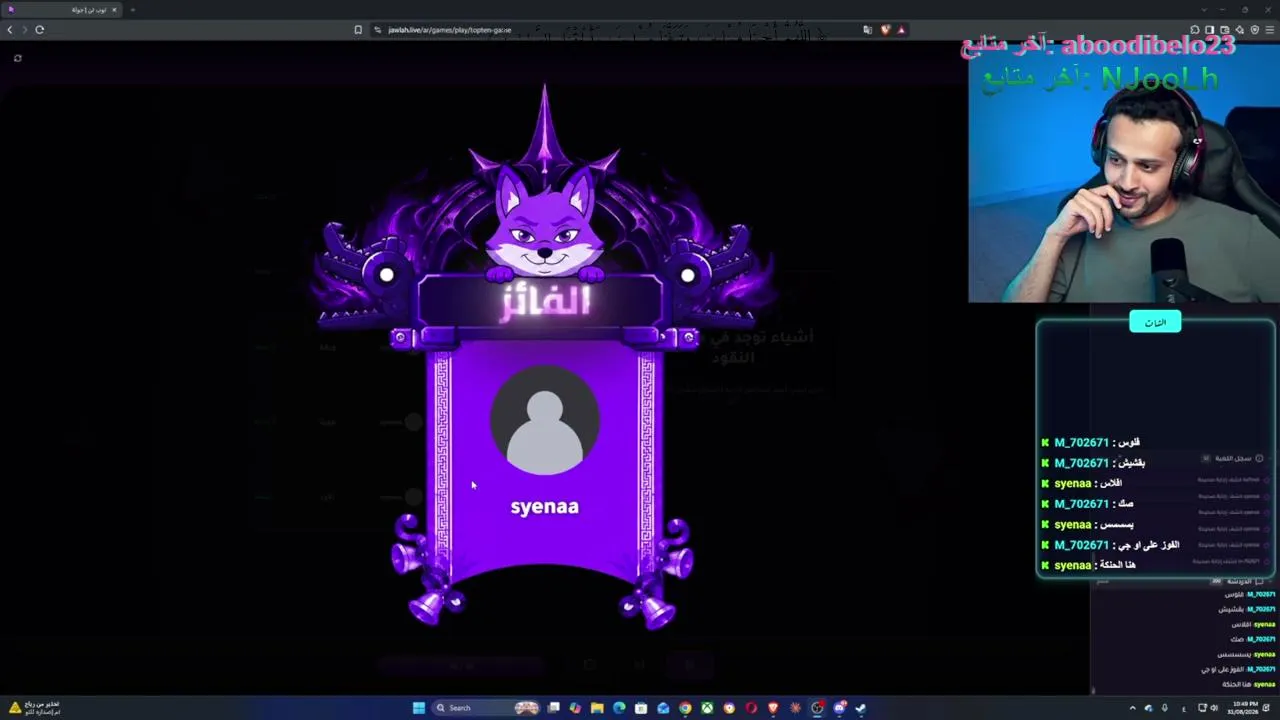This screenshot has height=720, width=1280.
Task: Open Discord from the taskbar
Action: click(839, 708)
